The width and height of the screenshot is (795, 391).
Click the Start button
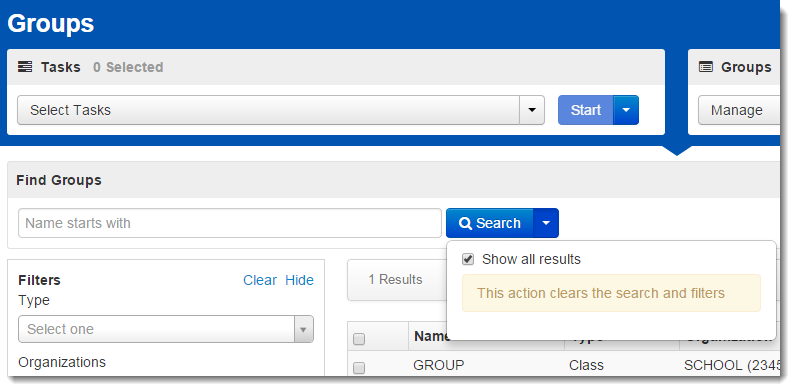click(586, 110)
